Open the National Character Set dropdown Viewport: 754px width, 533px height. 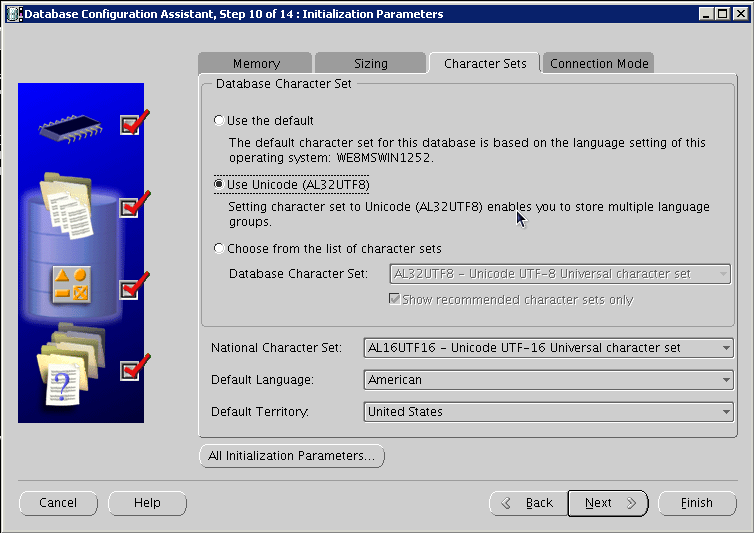coord(549,348)
